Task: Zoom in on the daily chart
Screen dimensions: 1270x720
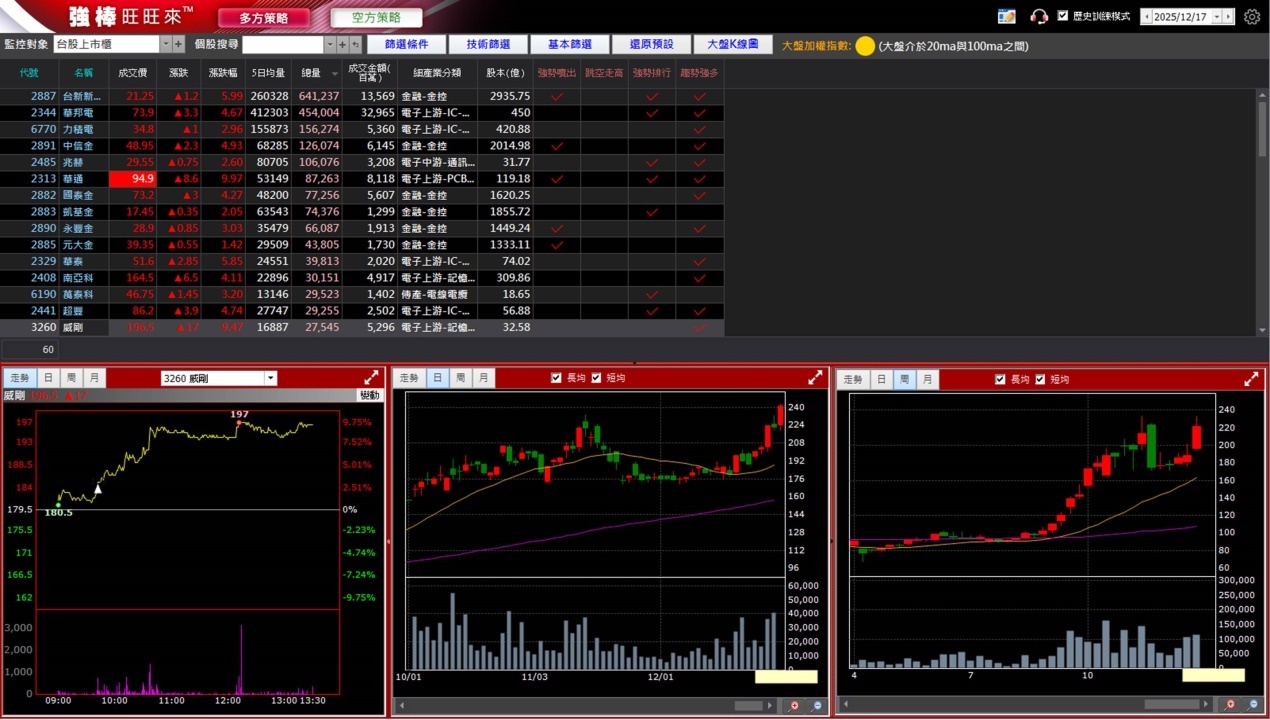Action: tap(795, 705)
